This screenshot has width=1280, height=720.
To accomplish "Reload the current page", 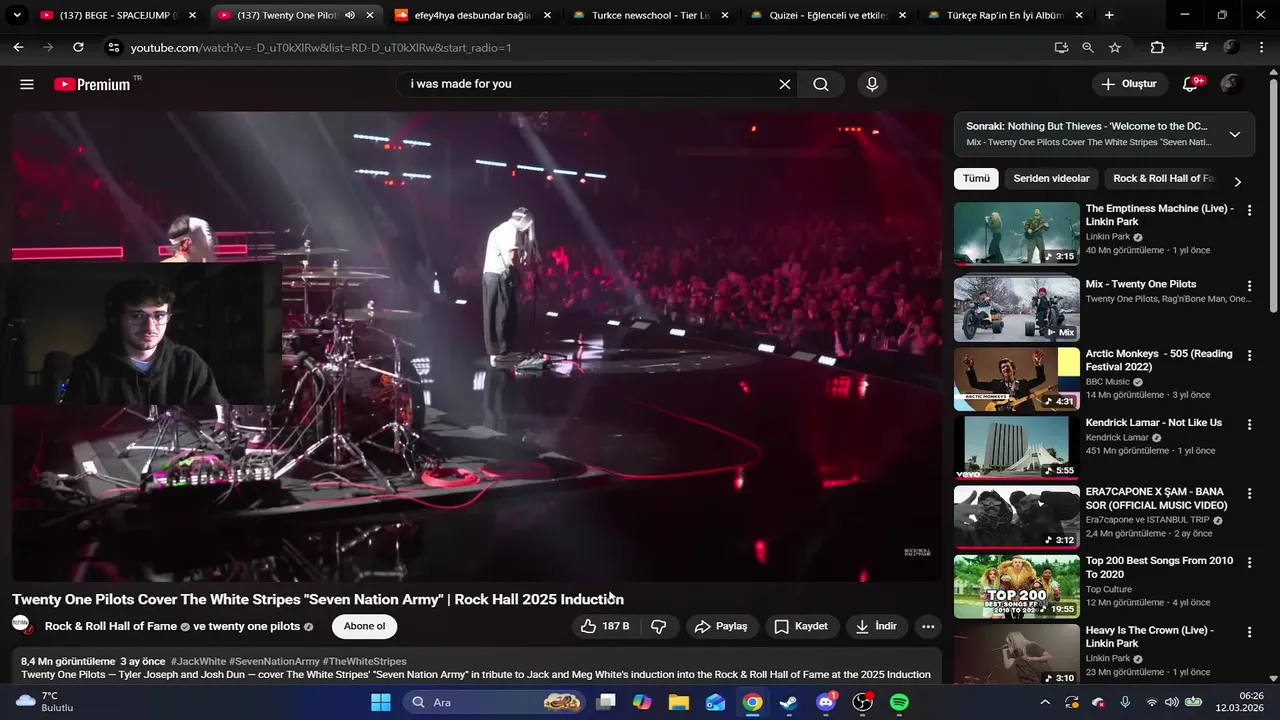I will click(78, 47).
